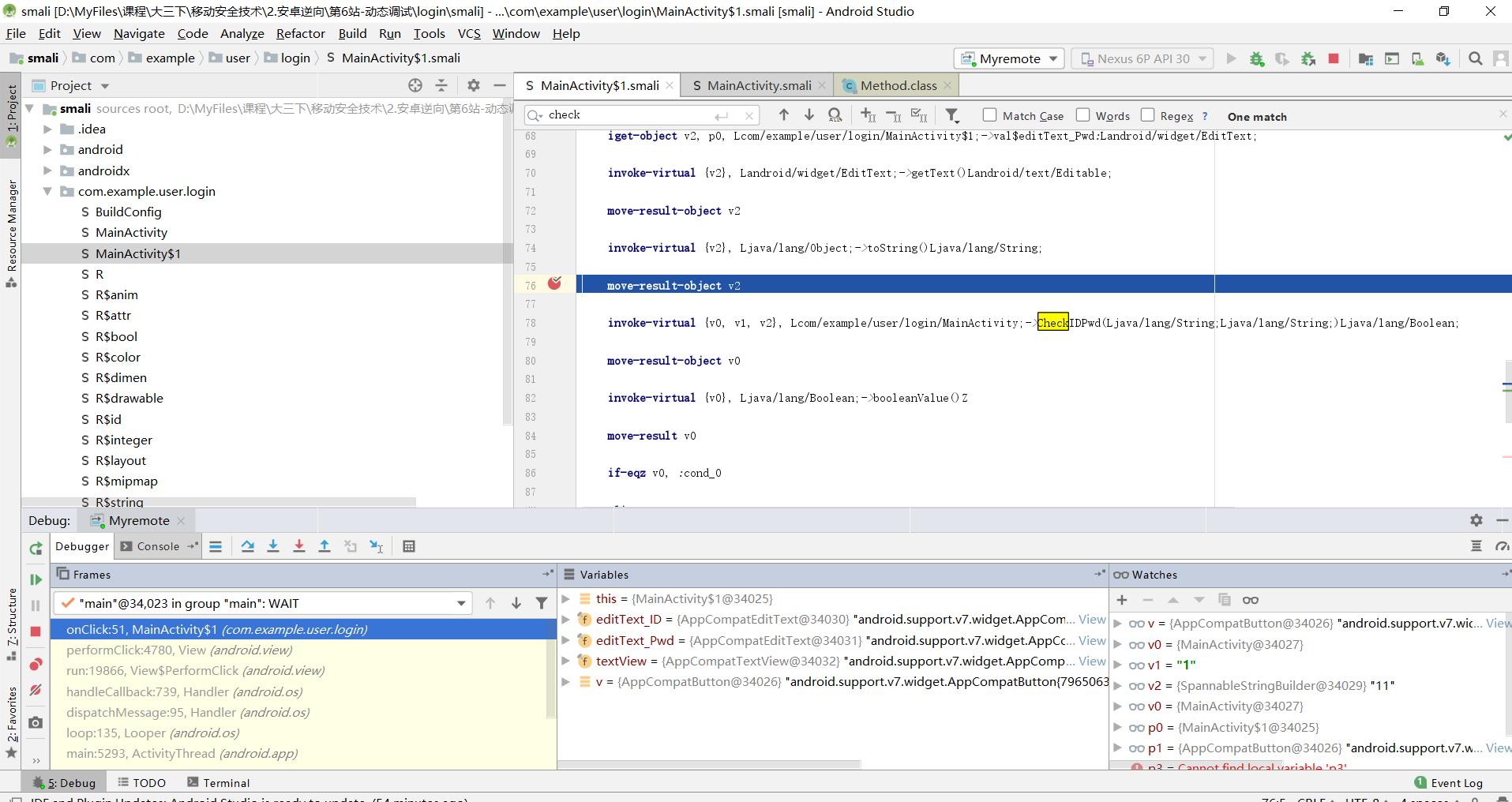Image resolution: width=1512 pixels, height=802 pixels.
Task: Expand android folder
Action: pos(47,150)
